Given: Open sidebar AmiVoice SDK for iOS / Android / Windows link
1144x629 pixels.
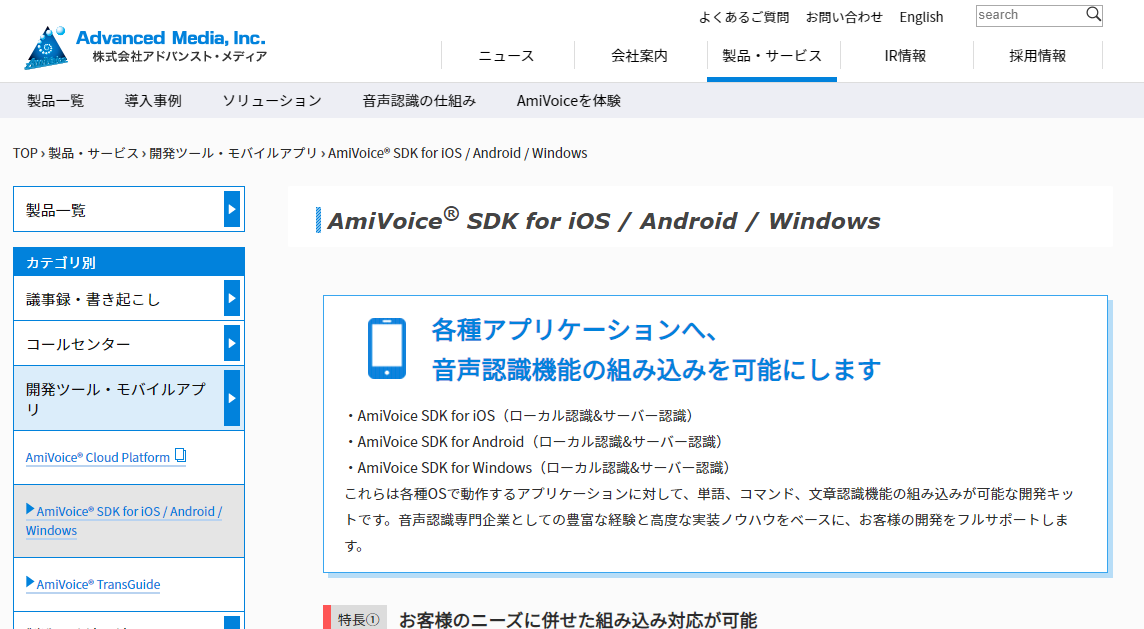Looking at the screenshot, I should (x=123, y=521).
